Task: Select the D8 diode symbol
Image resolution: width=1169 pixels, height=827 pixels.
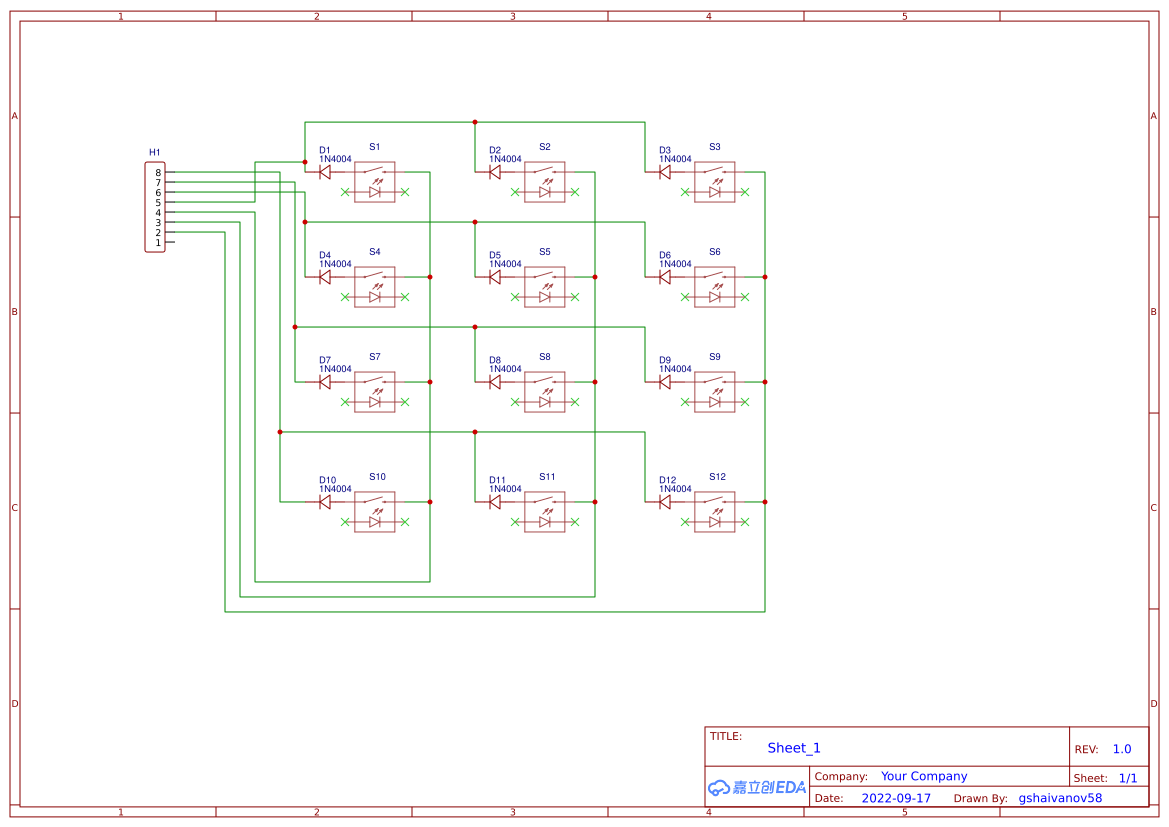Action: click(494, 382)
